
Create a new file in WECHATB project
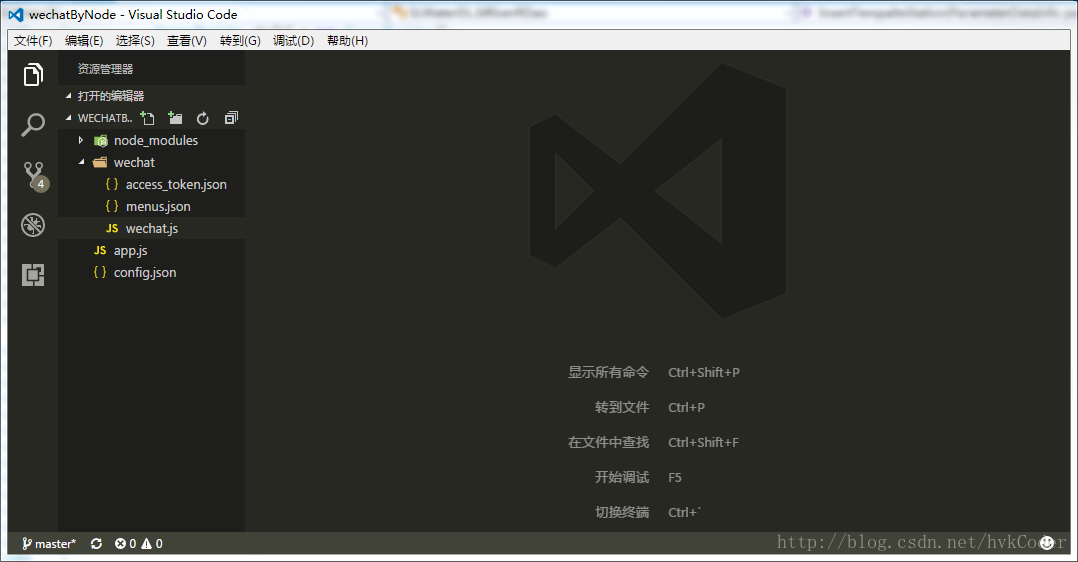147,118
